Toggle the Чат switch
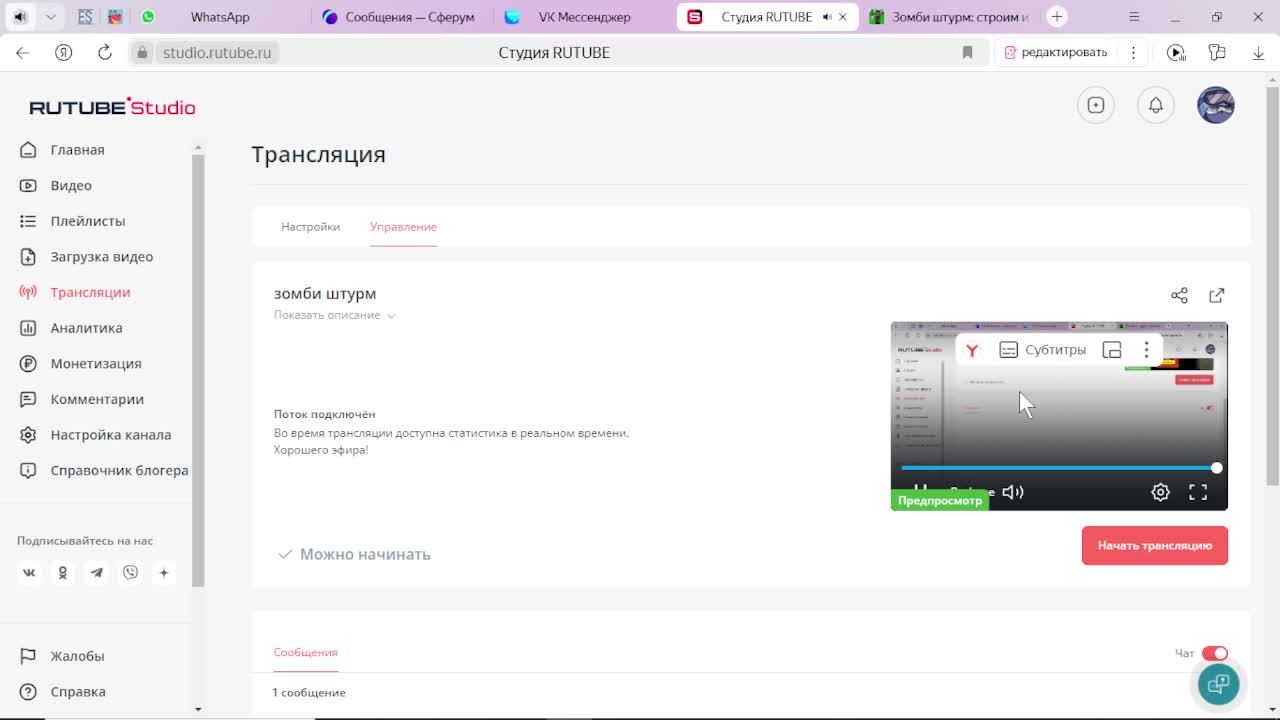1280x720 pixels. [x=1215, y=653]
